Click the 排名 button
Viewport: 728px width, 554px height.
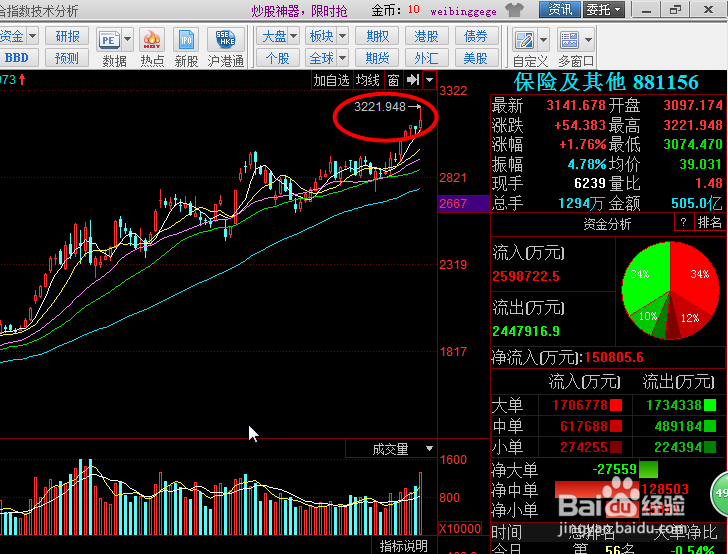pyautogui.click(x=709, y=222)
